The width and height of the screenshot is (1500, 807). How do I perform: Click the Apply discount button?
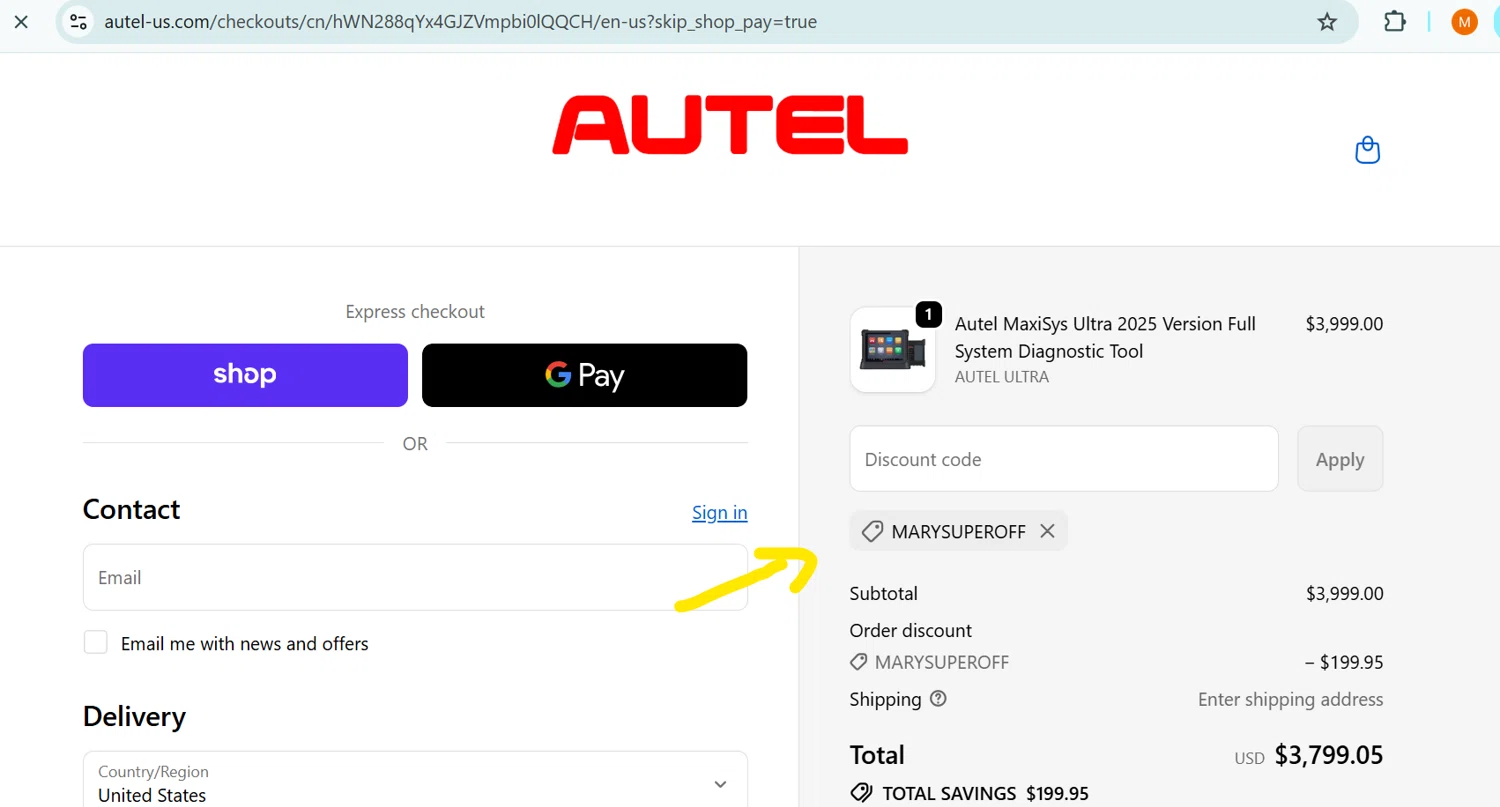(x=1340, y=459)
